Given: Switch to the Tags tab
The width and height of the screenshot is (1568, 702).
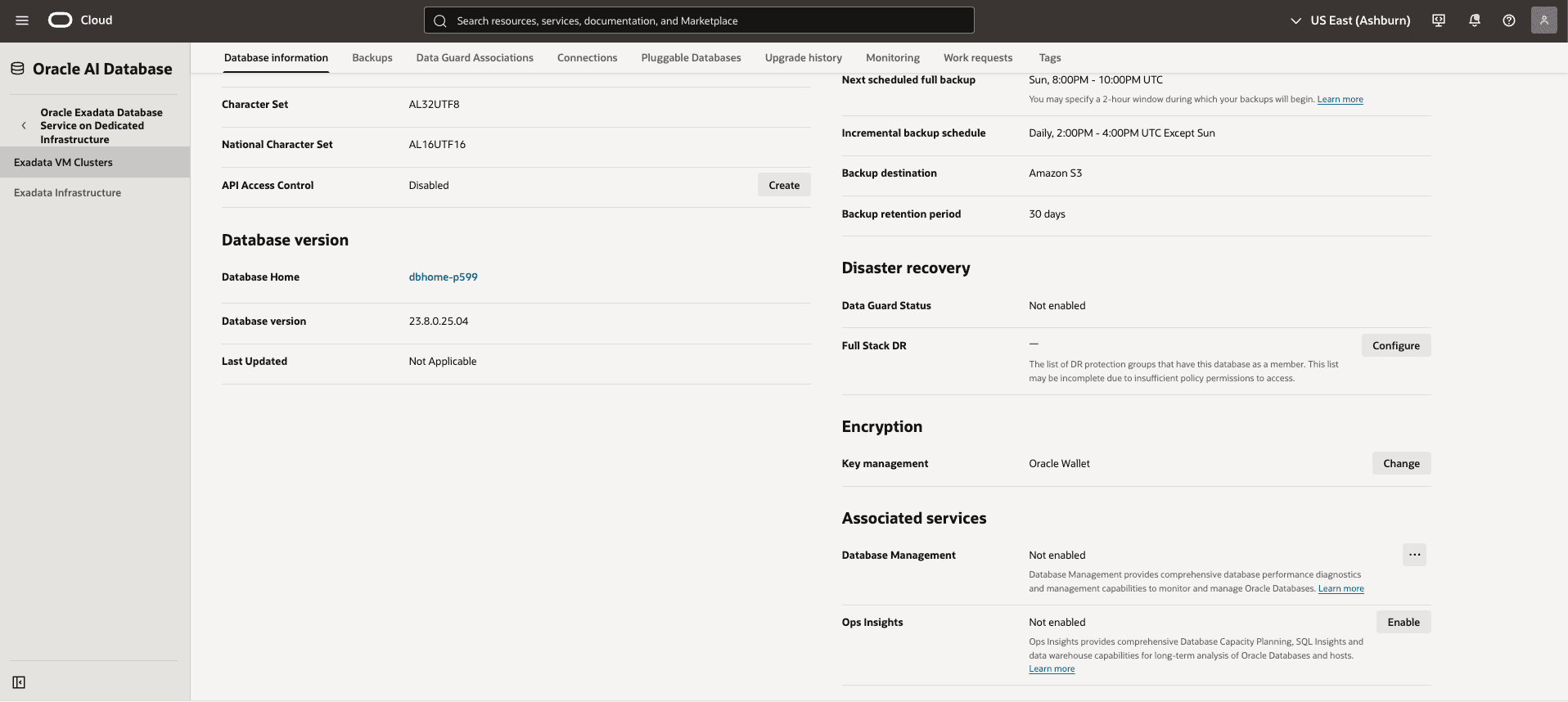Looking at the screenshot, I should point(1050,58).
